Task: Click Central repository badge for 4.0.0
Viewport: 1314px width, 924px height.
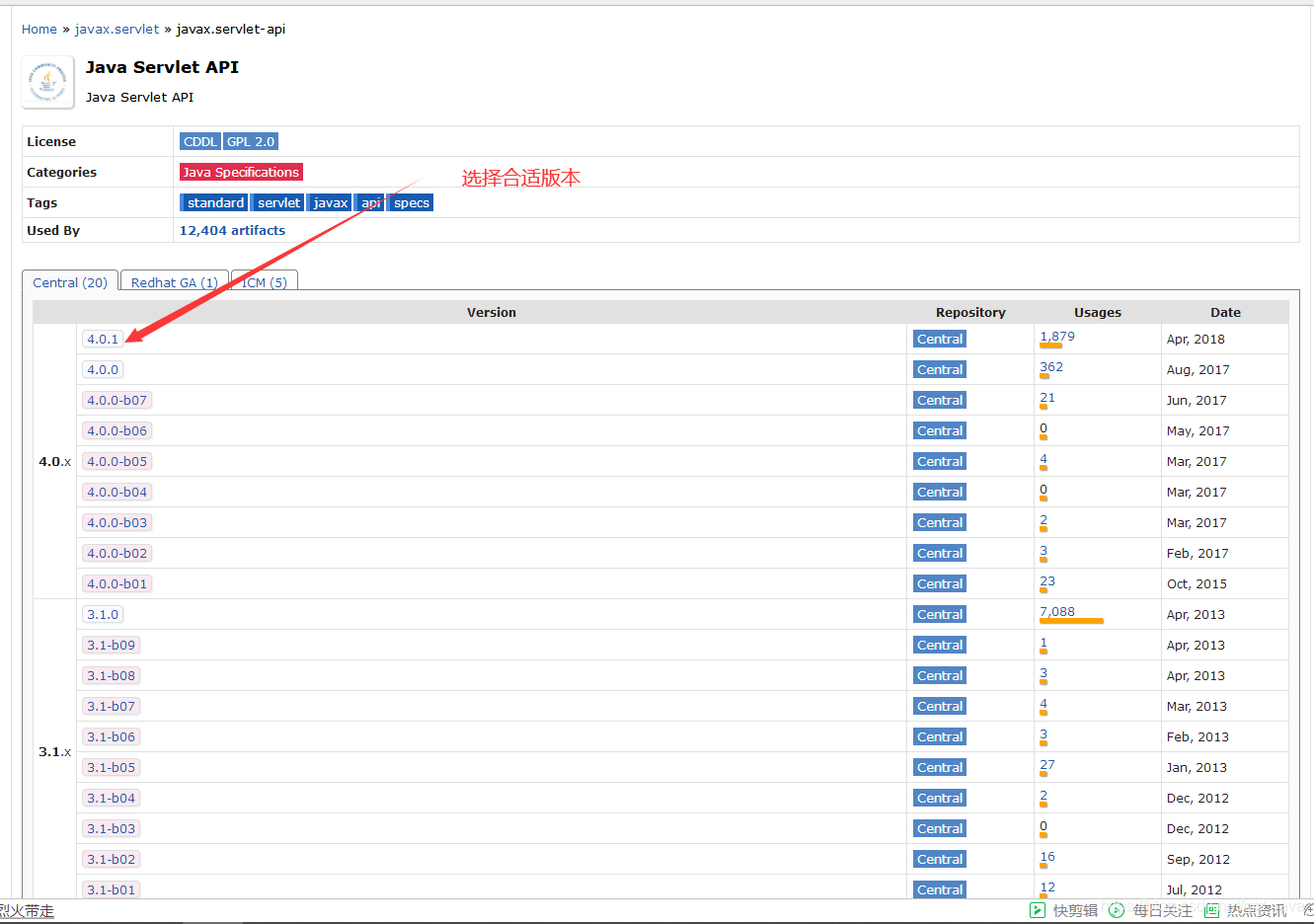Action: click(940, 369)
